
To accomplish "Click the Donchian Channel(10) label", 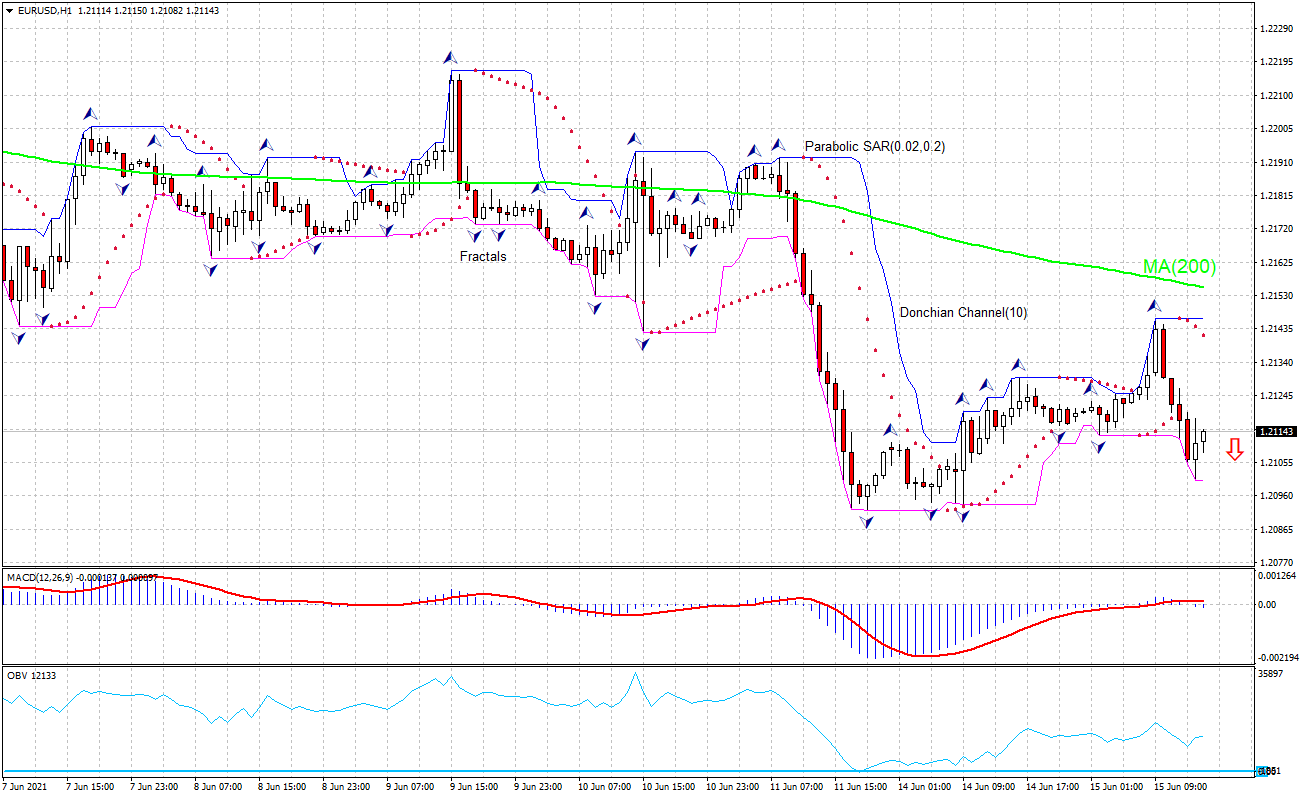I will pyautogui.click(x=963, y=314).
